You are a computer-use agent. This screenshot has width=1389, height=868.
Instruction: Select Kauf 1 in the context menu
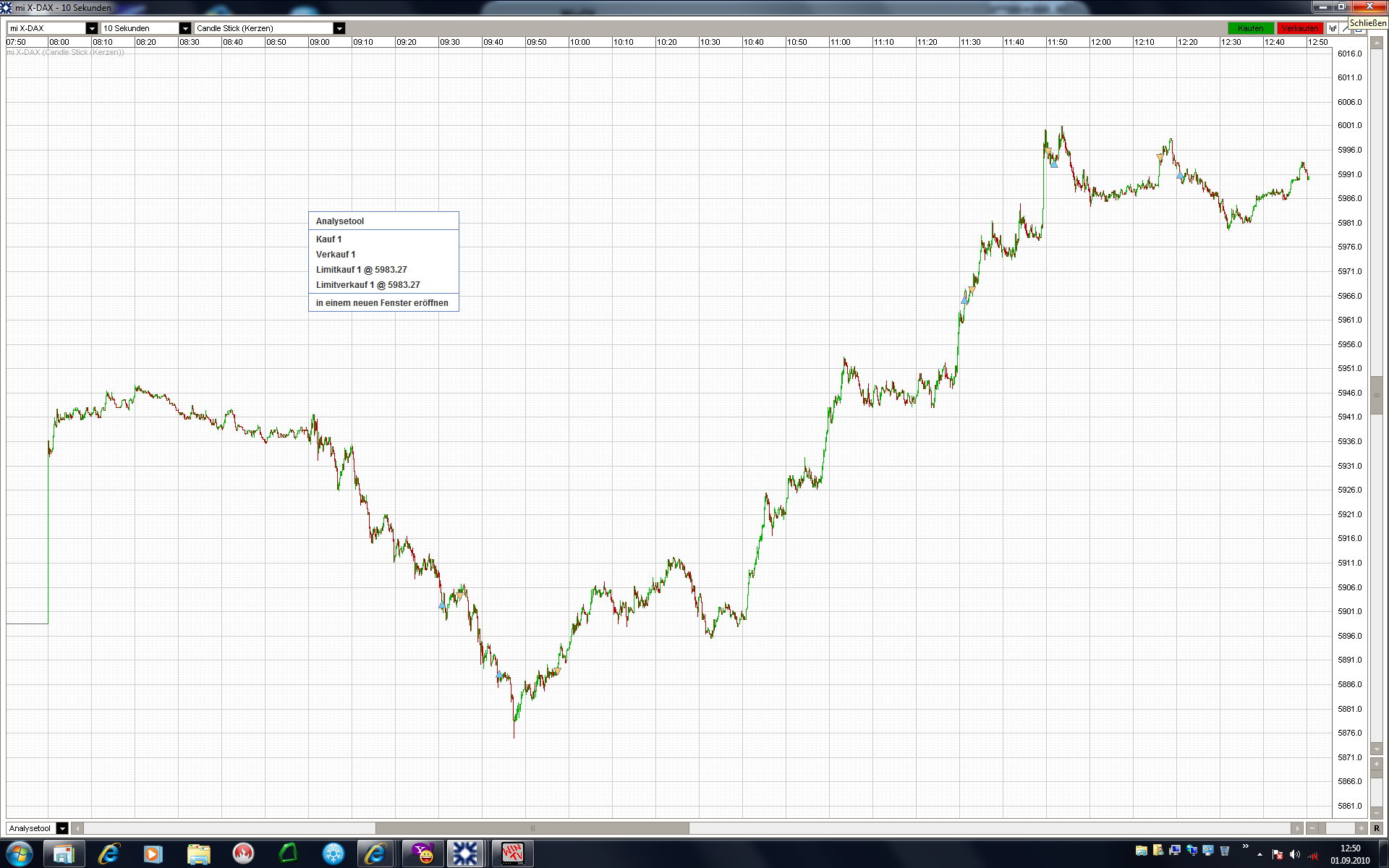tap(329, 239)
